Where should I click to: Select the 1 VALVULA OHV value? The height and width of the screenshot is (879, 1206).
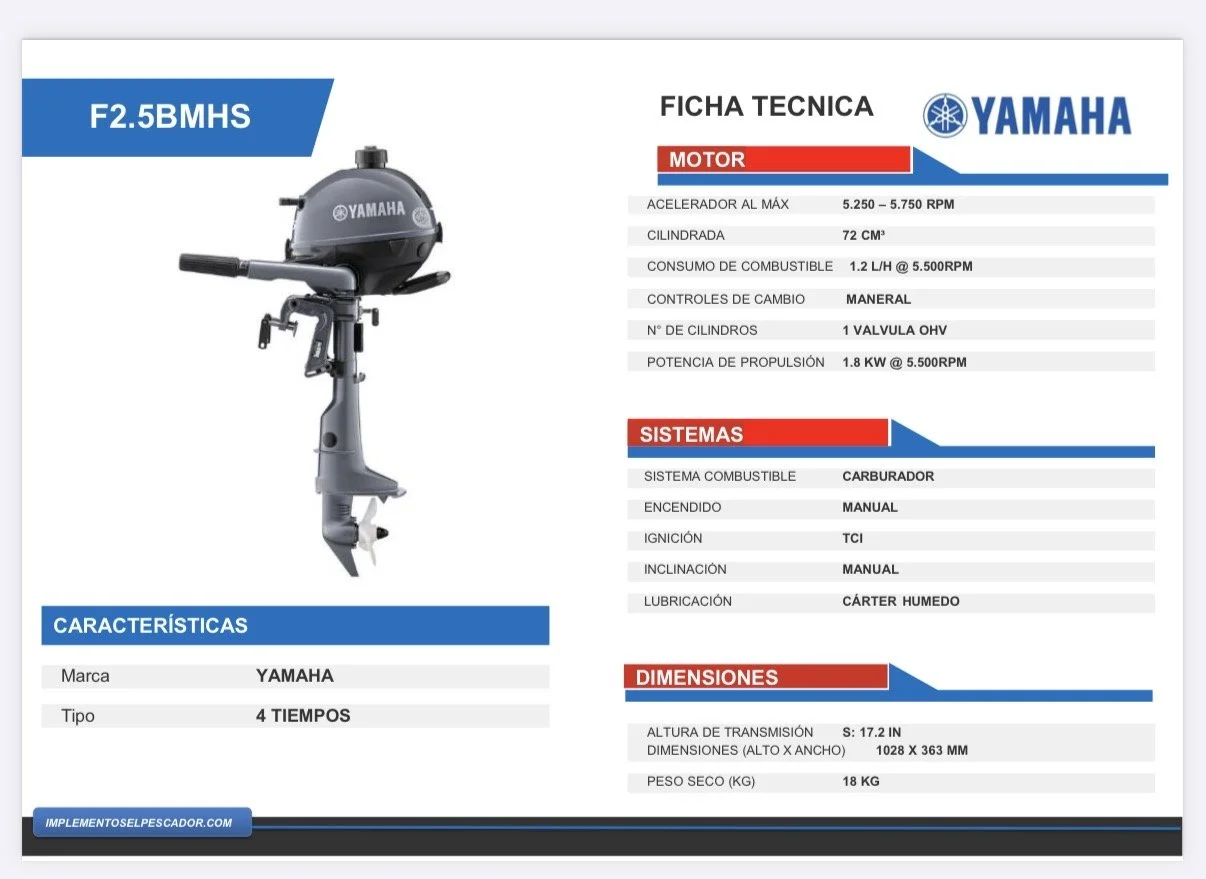[895, 330]
